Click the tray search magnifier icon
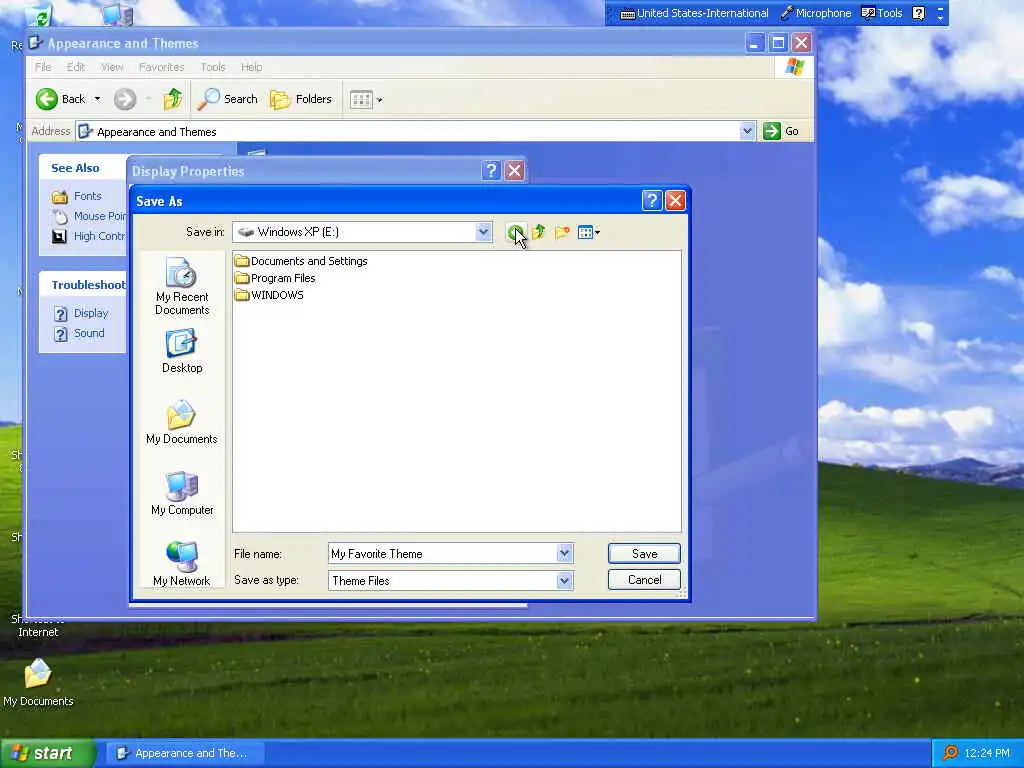The height and width of the screenshot is (768, 1024). (950, 753)
